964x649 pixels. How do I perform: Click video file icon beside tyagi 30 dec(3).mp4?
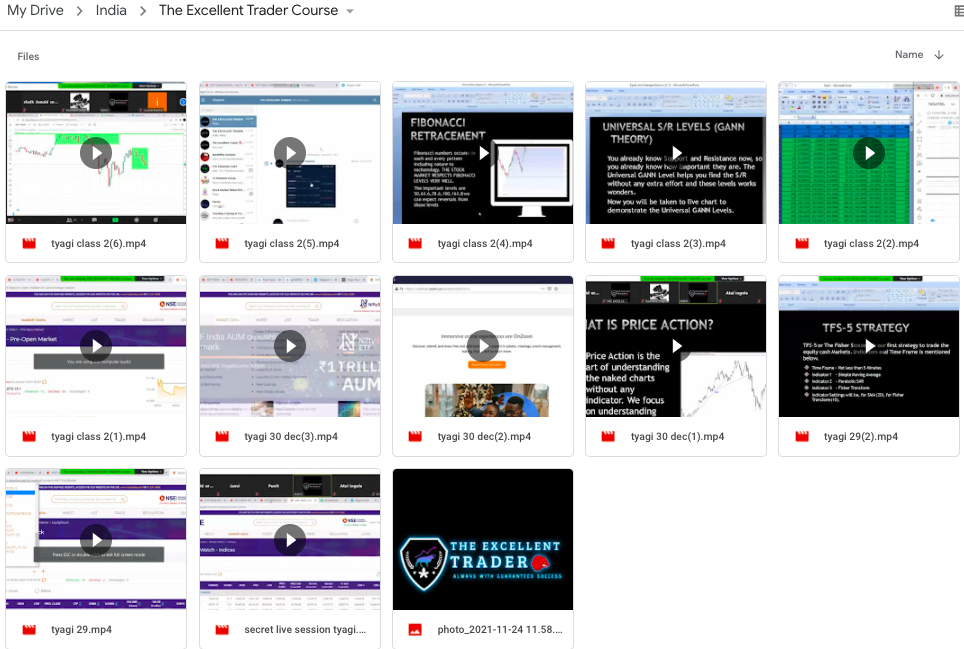point(222,436)
